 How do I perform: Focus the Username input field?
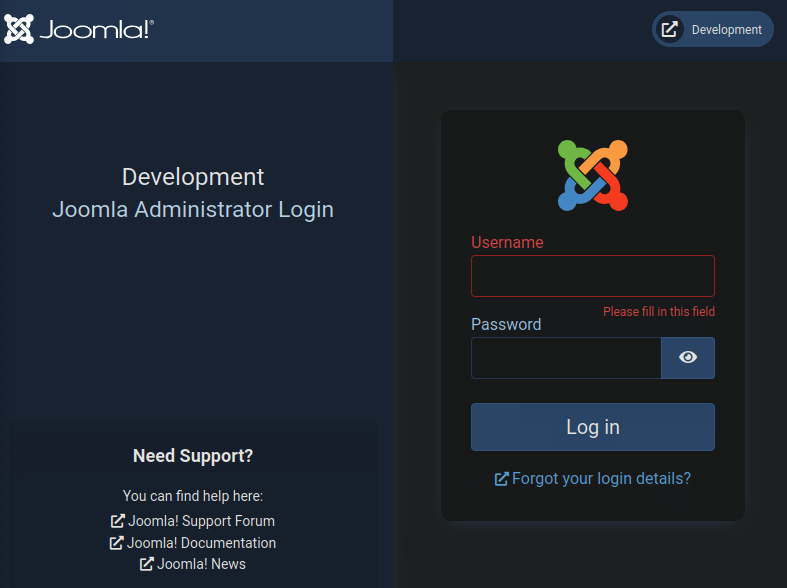tap(593, 276)
